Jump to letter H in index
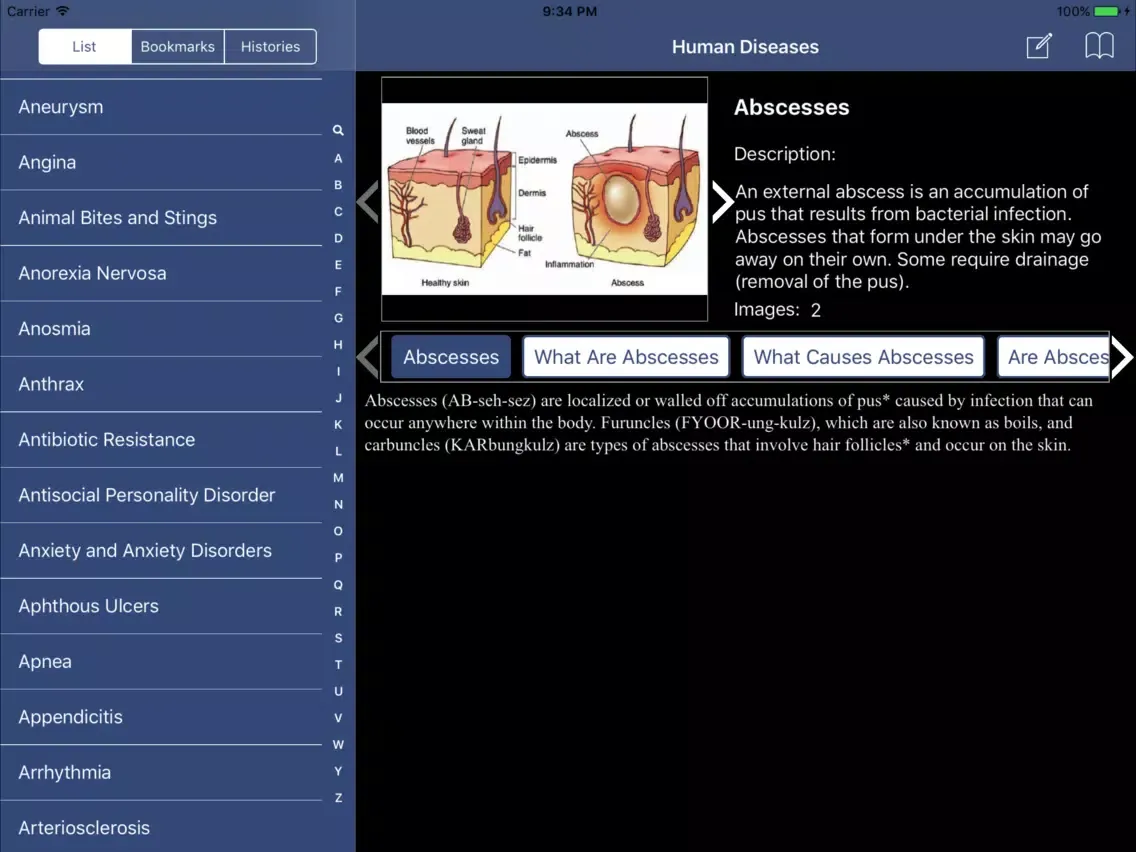Viewport: 1136px width, 852px height. (x=338, y=345)
